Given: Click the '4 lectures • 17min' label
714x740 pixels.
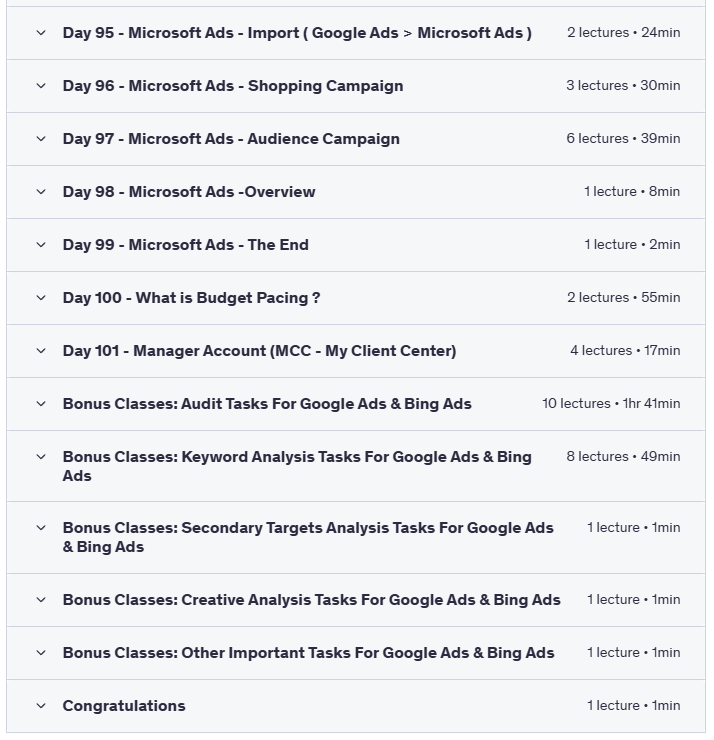Looking at the screenshot, I should click(x=625, y=351).
